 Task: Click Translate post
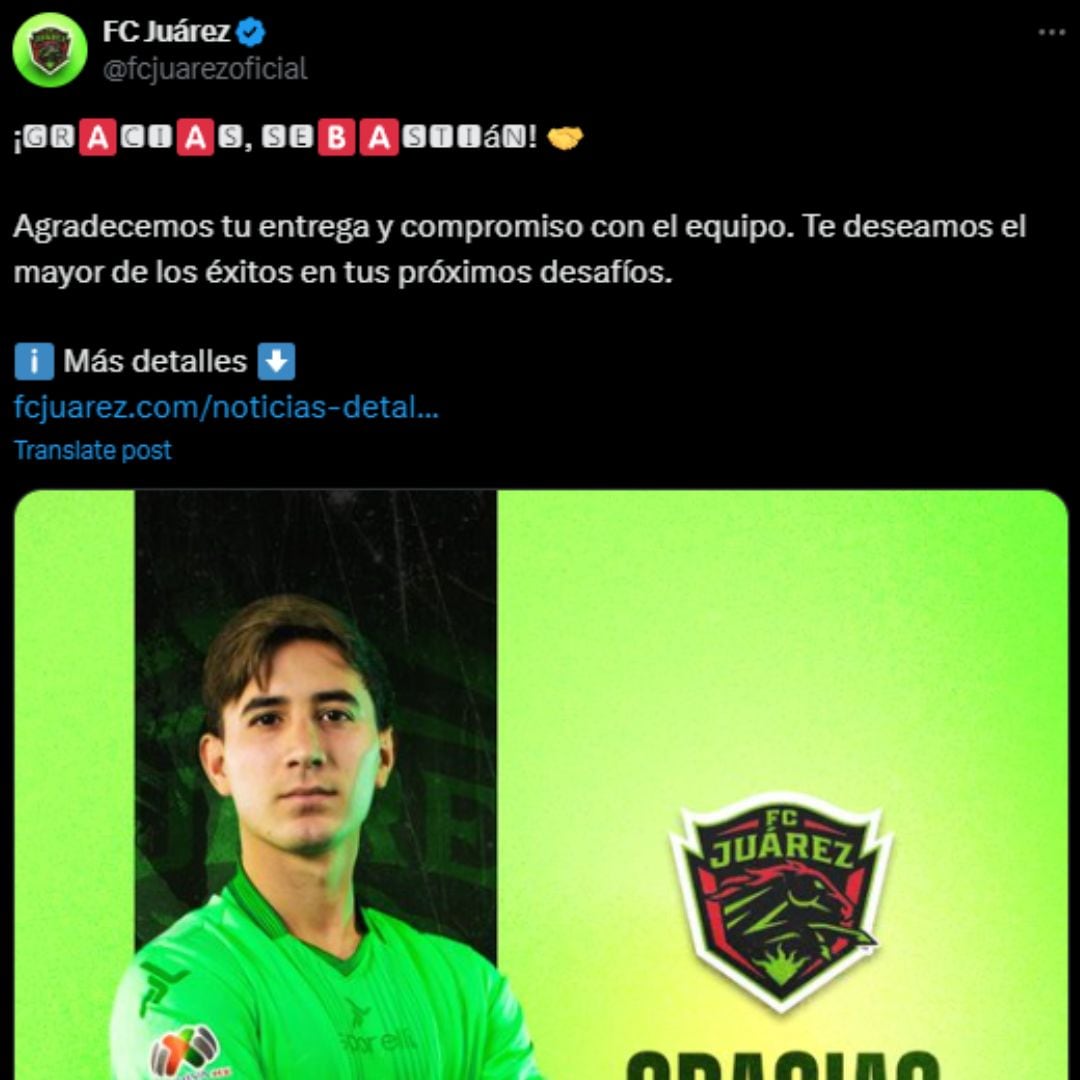click(92, 450)
